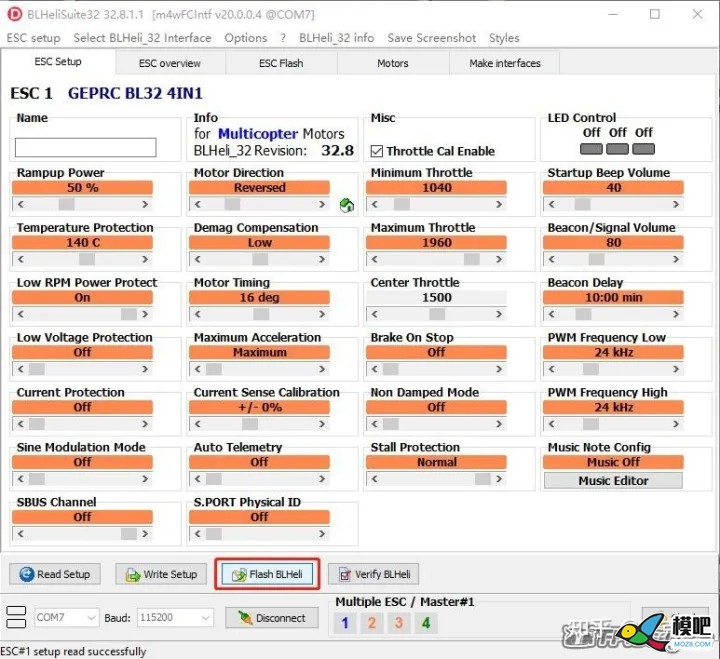The image size is (720, 659).
Task: Open the Options menu
Action: click(246, 38)
